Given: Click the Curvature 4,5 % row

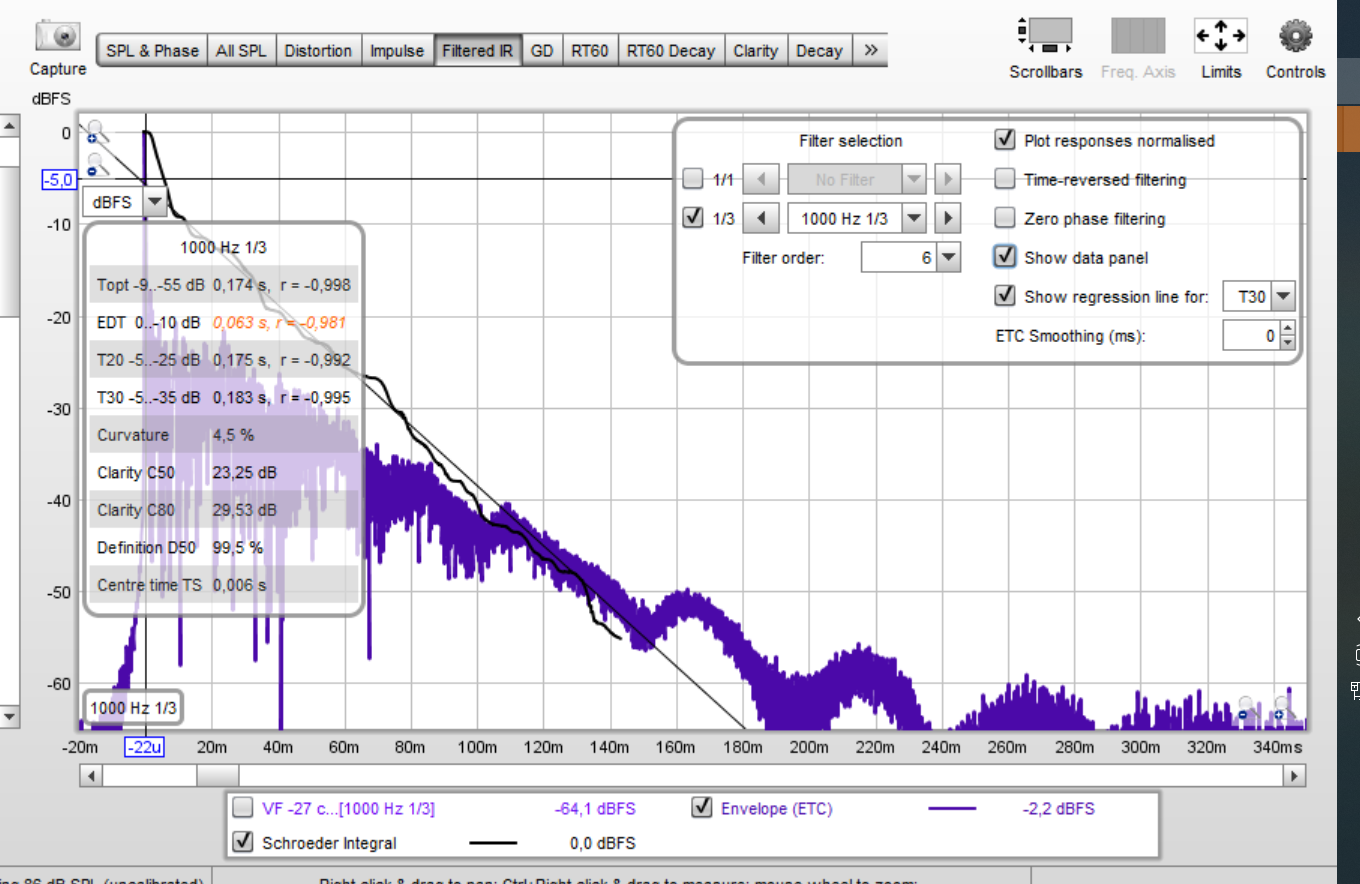Looking at the screenshot, I should [x=223, y=435].
